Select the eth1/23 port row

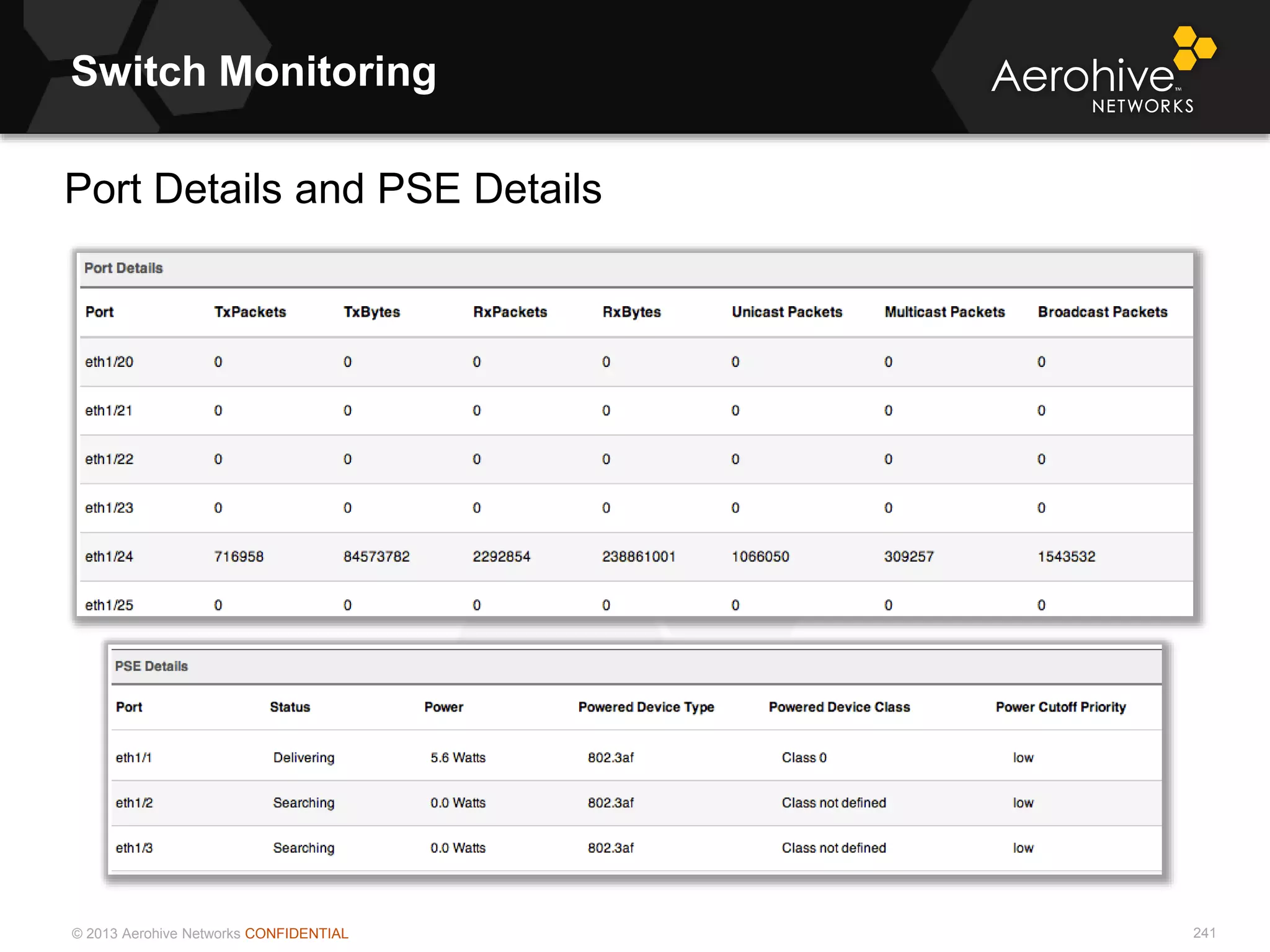[636, 508]
